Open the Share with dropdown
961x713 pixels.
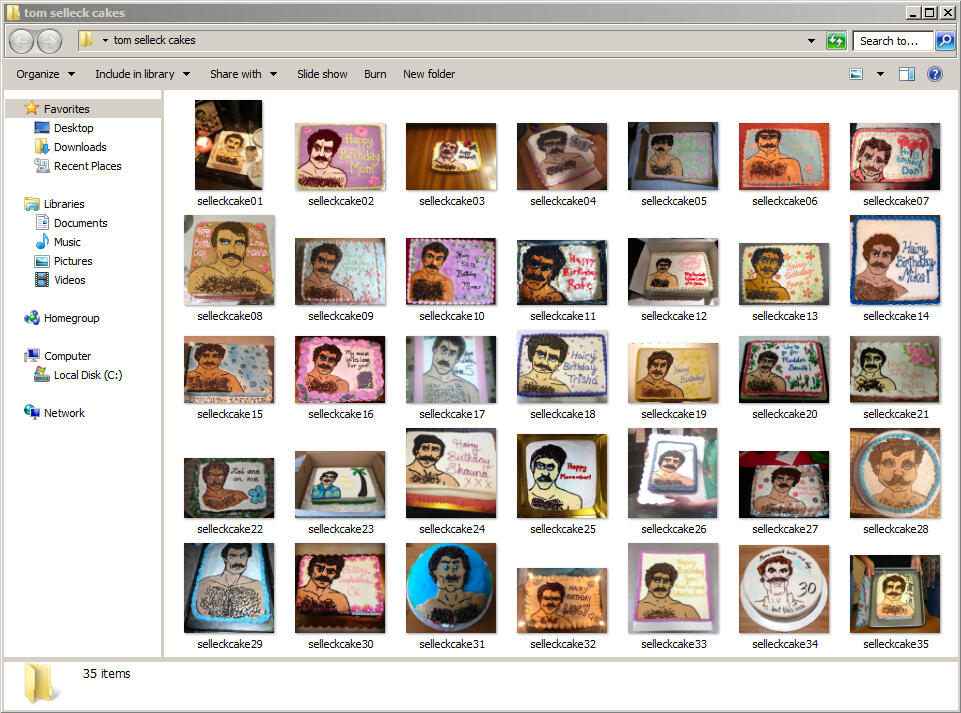pyautogui.click(x=243, y=74)
